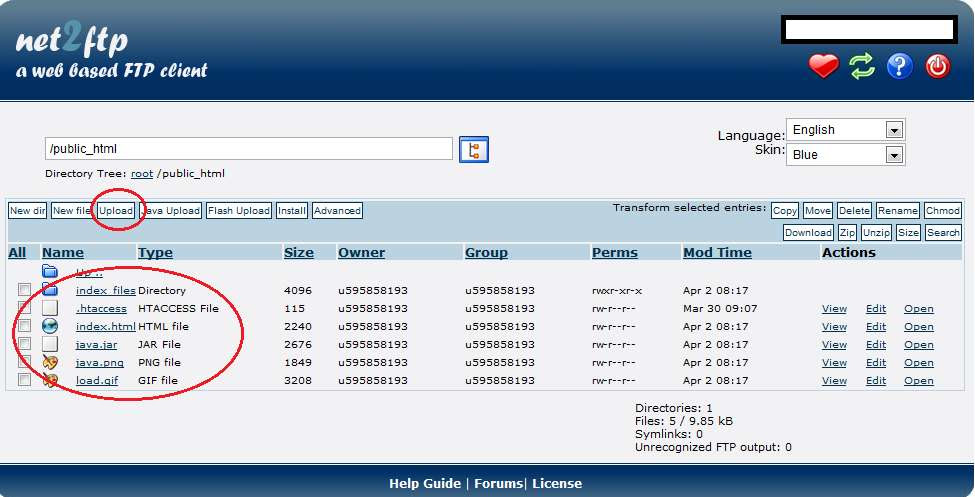This screenshot has height=497, width=975.
Task: Click the Upload button
Action: coord(116,211)
